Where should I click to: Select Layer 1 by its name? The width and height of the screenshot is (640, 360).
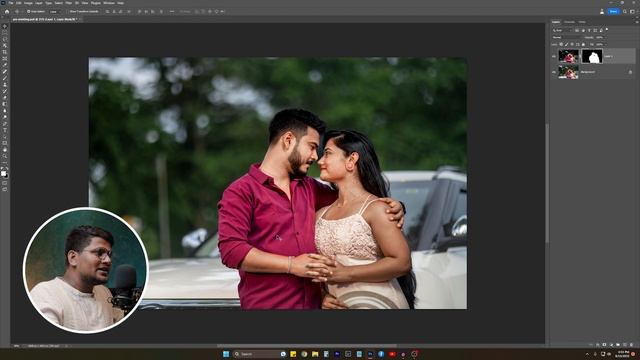pos(609,56)
